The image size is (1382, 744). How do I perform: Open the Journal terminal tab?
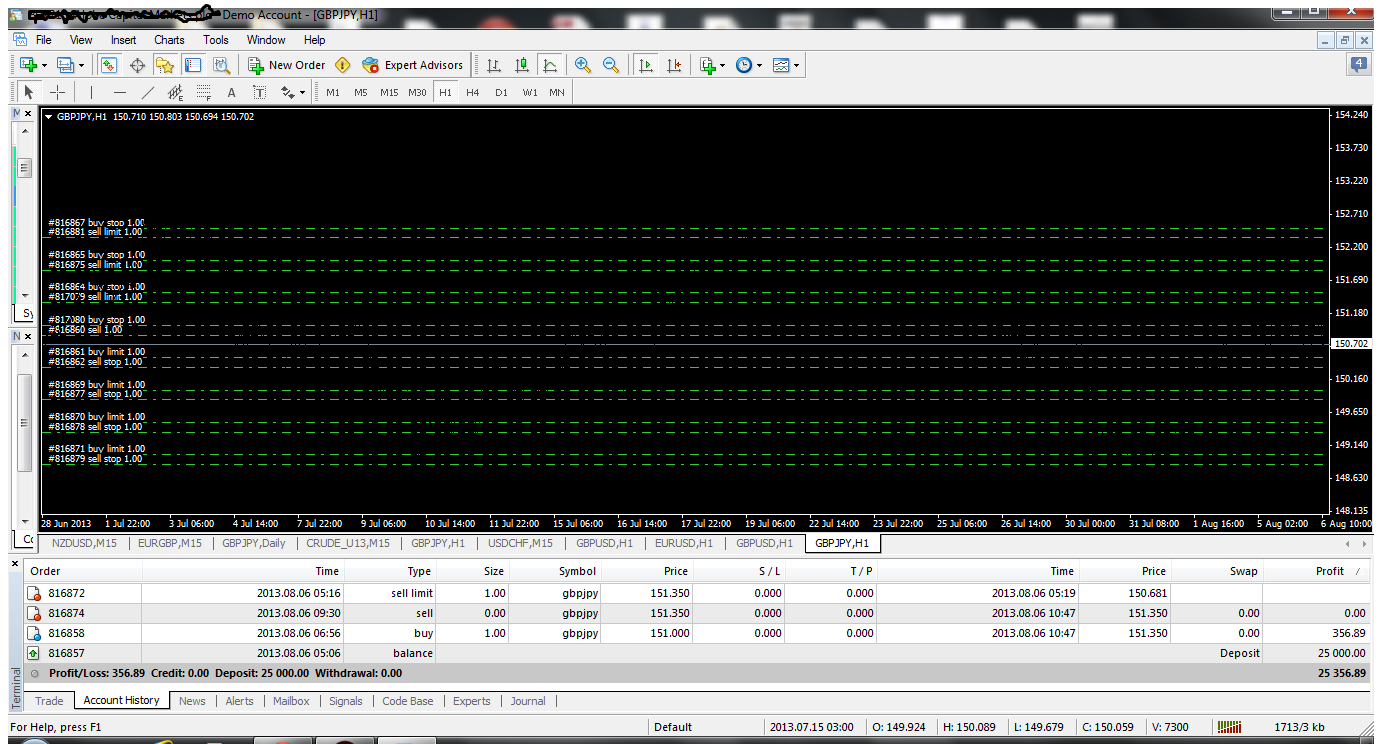point(528,701)
